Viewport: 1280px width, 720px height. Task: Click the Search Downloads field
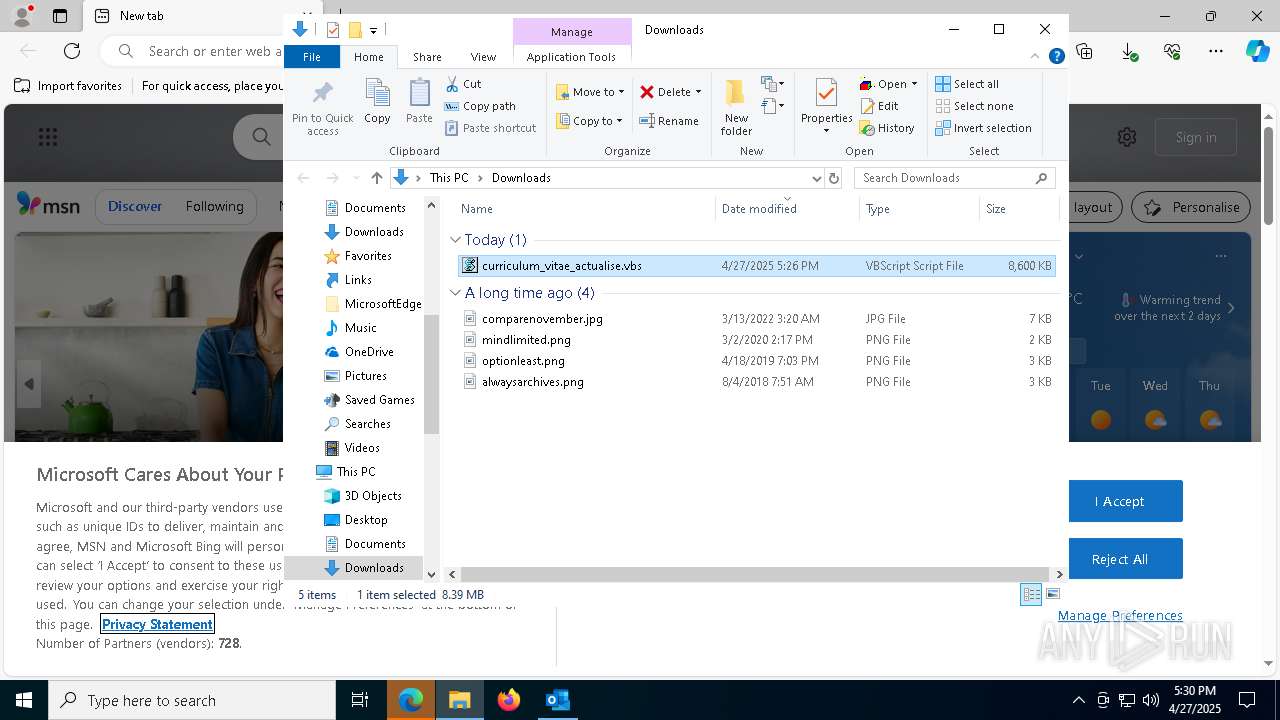955,178
